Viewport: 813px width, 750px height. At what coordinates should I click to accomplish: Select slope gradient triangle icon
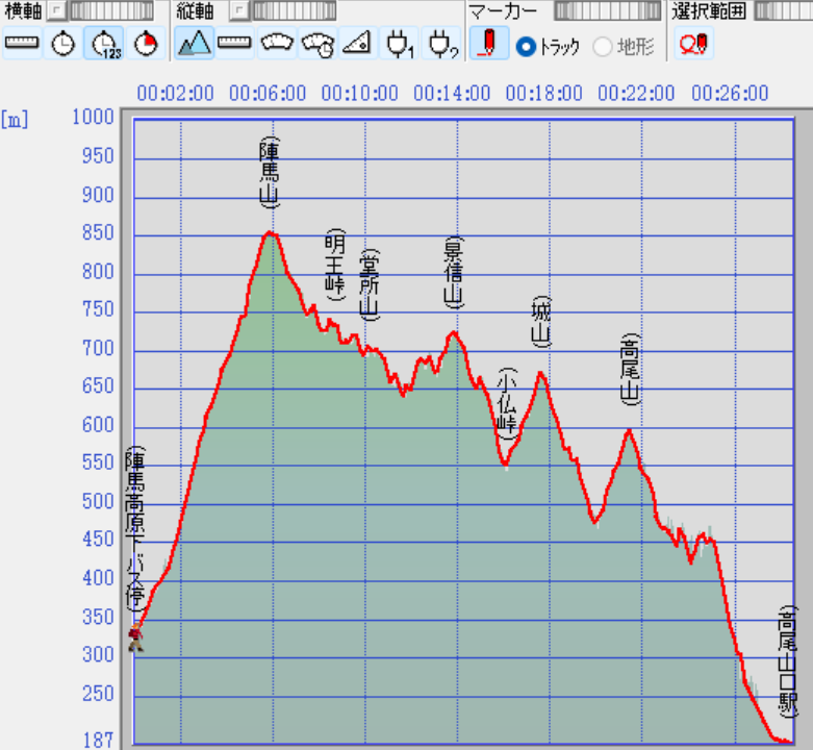[x=358, y=44]
